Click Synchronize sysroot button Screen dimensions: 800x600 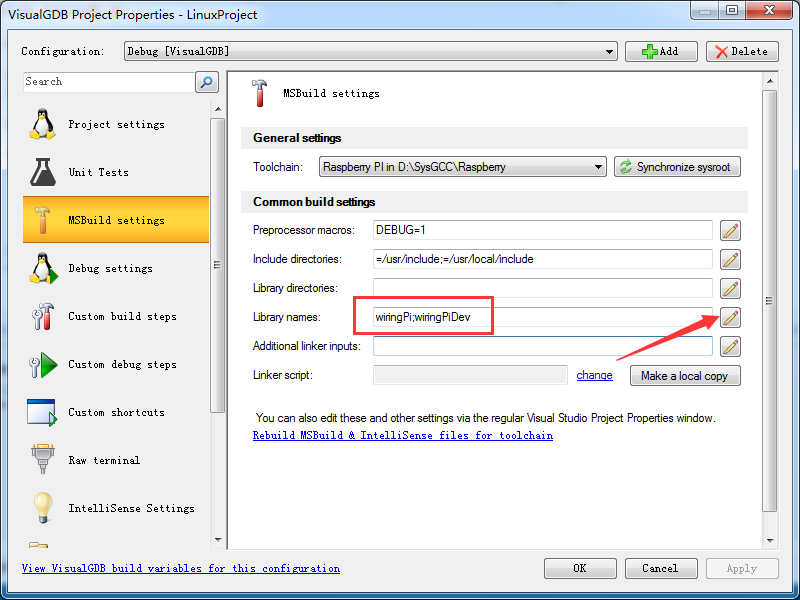pyautogui.click(x=677, y=167)
